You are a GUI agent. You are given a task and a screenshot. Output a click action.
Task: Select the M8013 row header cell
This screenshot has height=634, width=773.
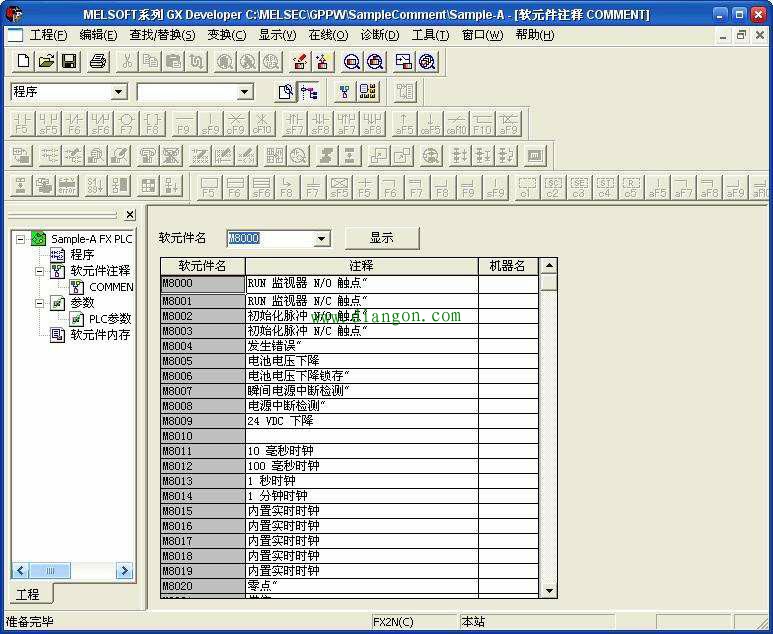point(203,481)
